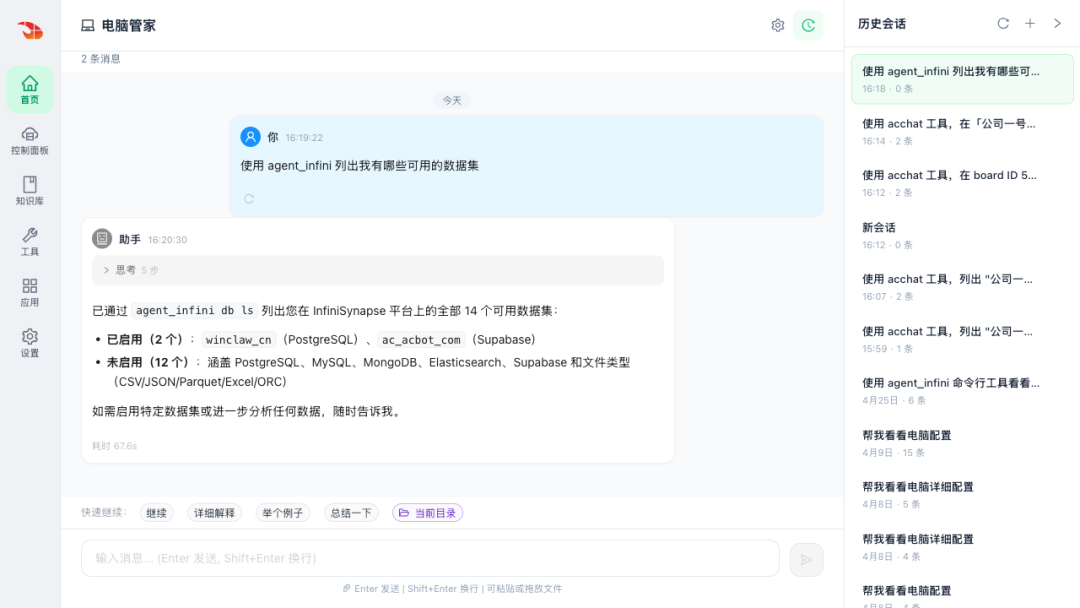Click the red app logo in the sidebar

pyautogui.click(x=30, y=30)
